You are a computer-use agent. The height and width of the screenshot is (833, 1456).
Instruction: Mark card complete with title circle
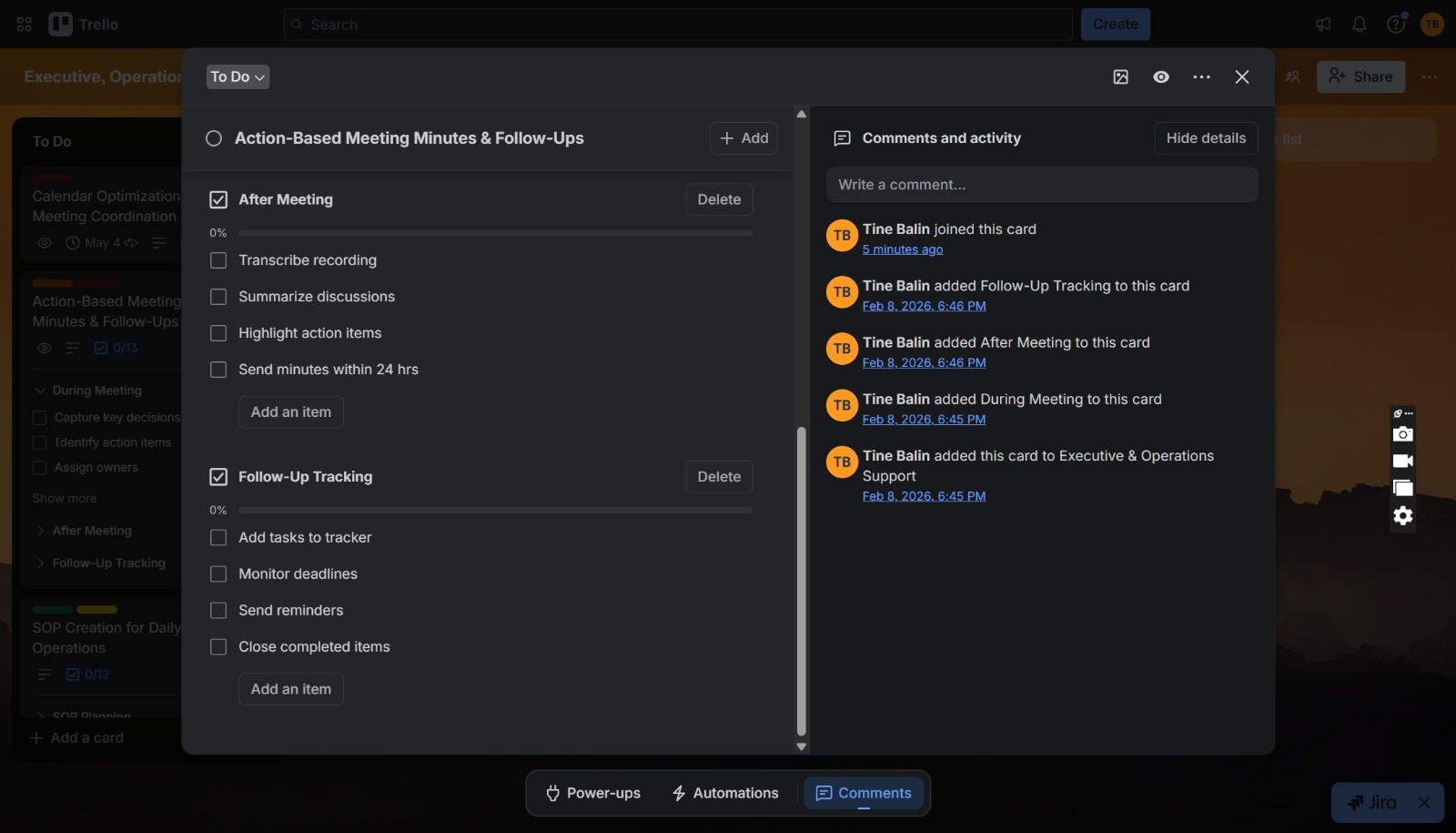[214, 138]
